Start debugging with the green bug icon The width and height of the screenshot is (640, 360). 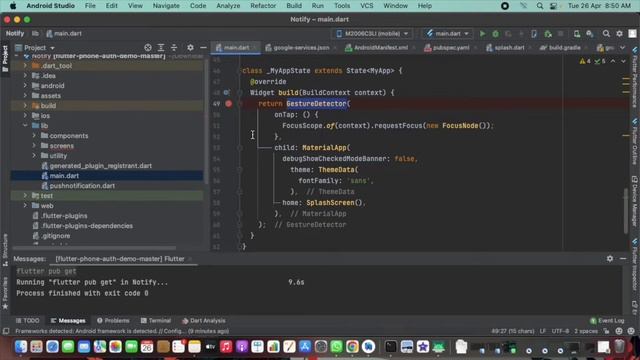[495, 34]
